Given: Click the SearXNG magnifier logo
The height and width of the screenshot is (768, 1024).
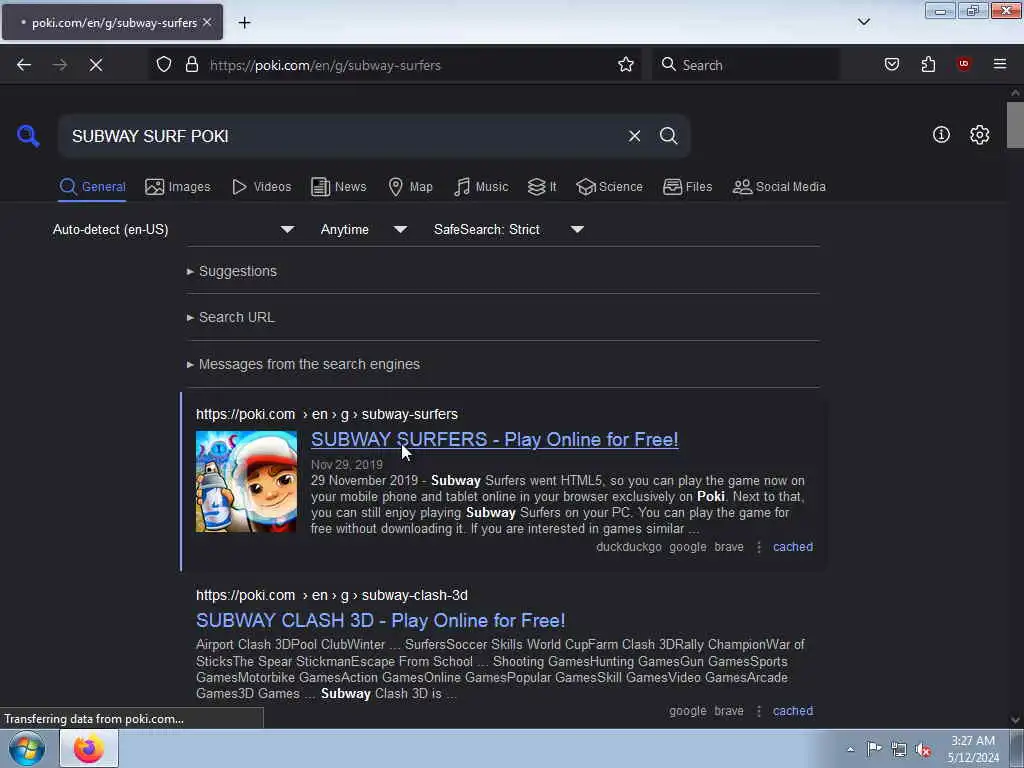Looking at the screenshot, I should pos(28,136).
